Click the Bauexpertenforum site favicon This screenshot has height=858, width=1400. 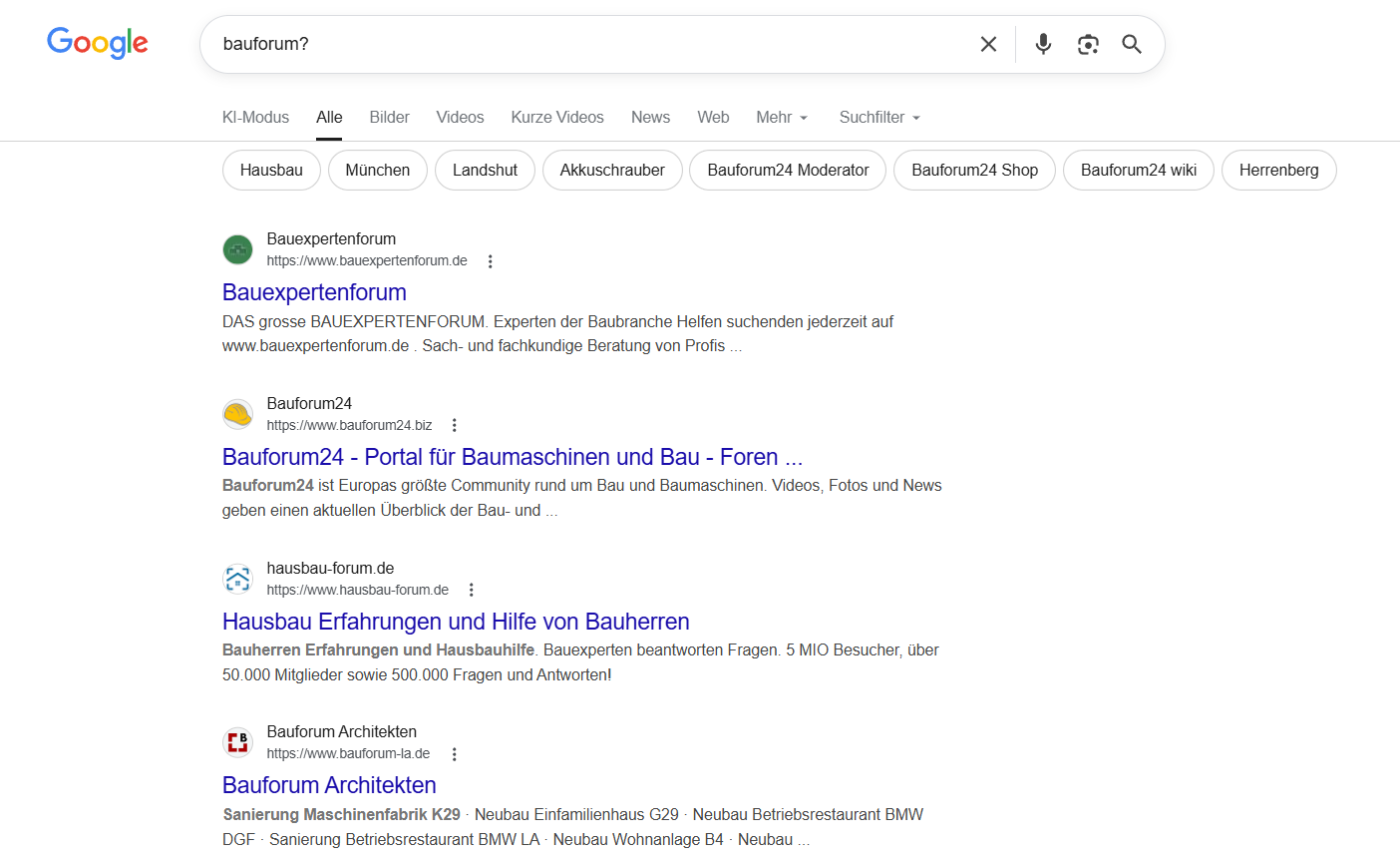tap(237, 249)
